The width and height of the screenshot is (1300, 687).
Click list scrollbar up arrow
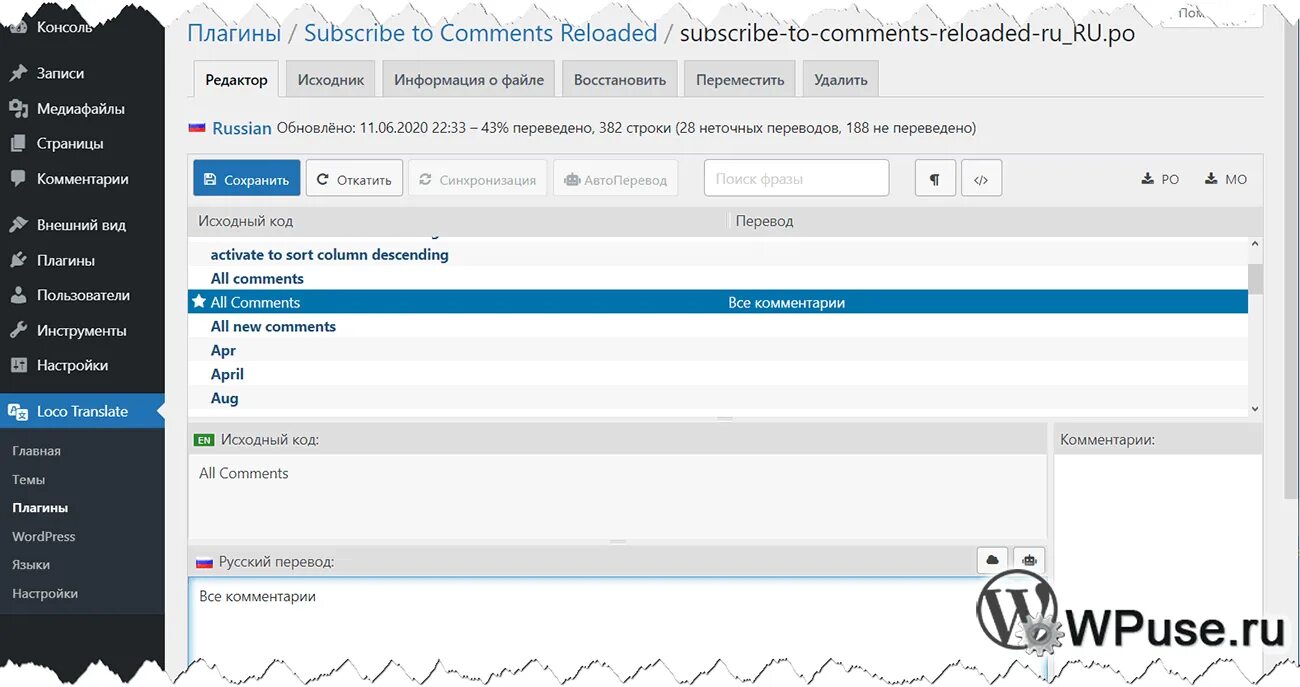[1255, 244]
